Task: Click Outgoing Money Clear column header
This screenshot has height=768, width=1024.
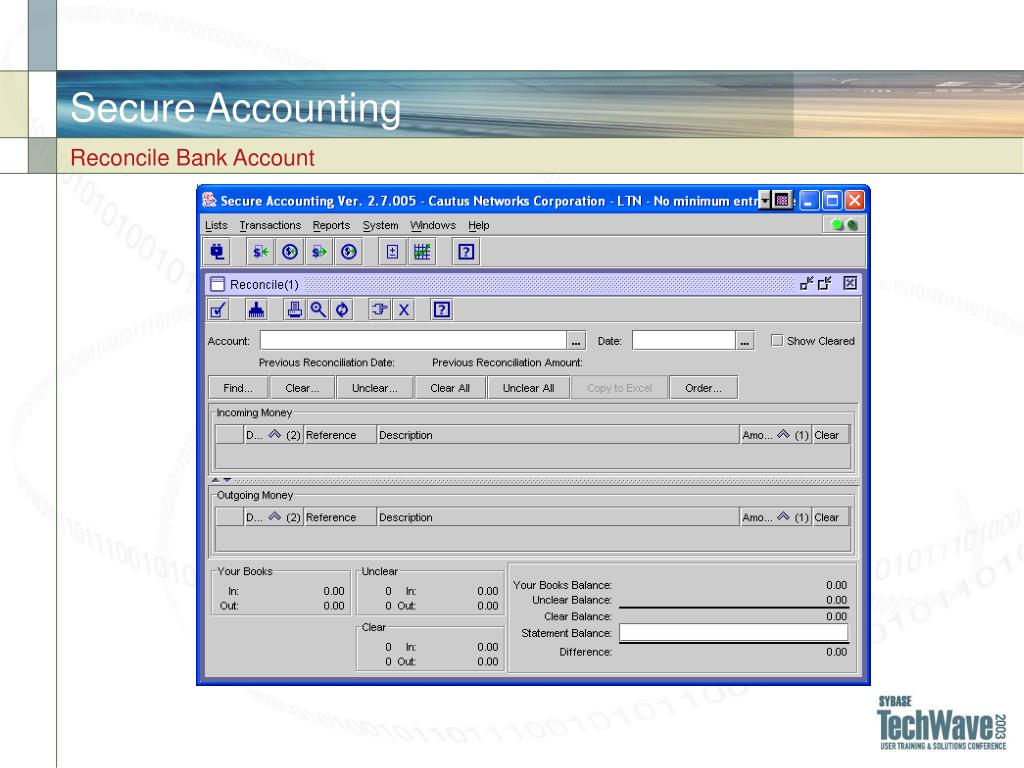Action: (x=831, y=517)
